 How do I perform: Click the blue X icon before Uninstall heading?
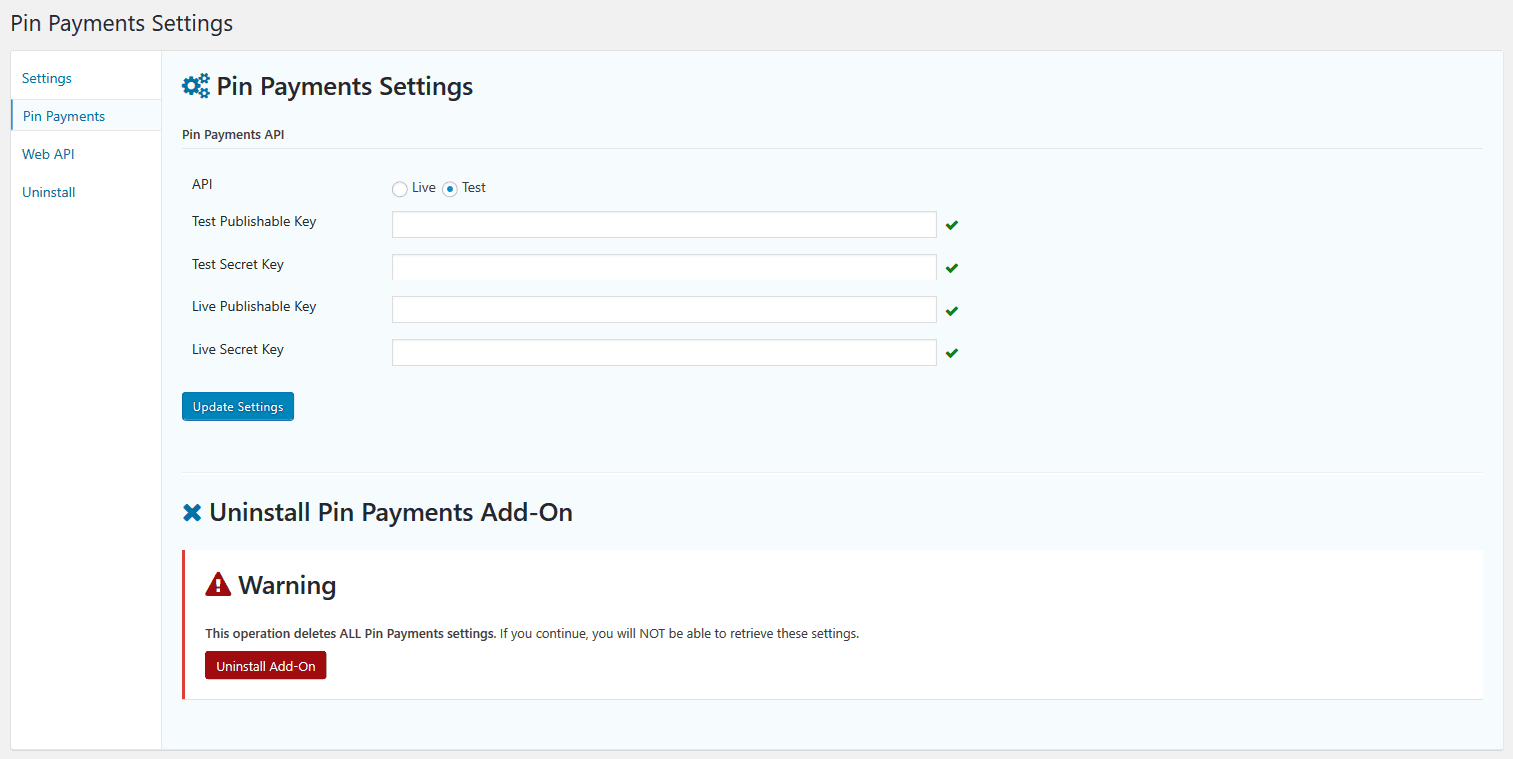pyautogui.click(x=192, y=512)
